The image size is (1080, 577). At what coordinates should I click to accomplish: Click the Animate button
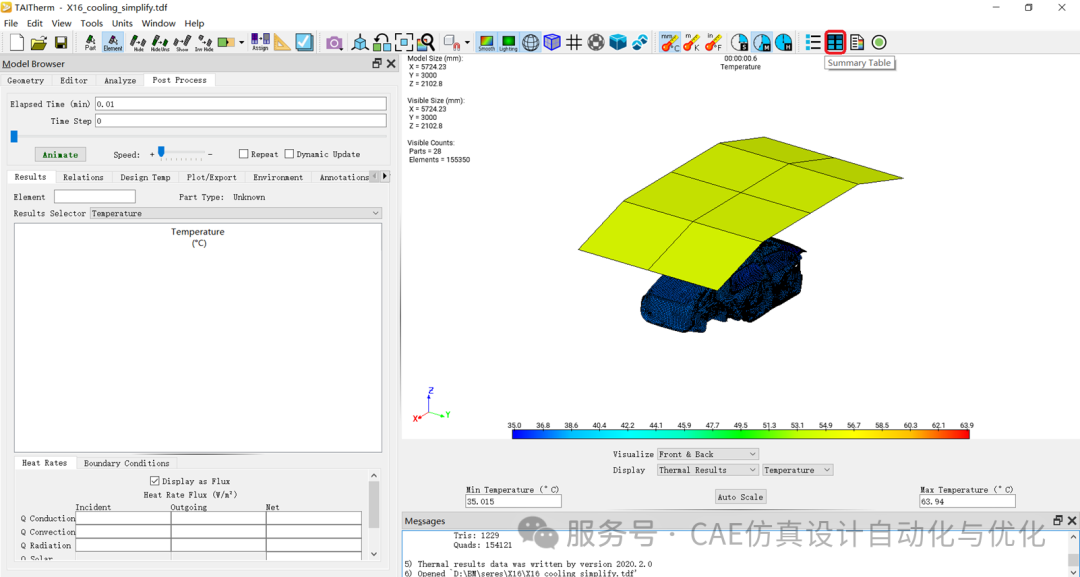tap(61, 155)
